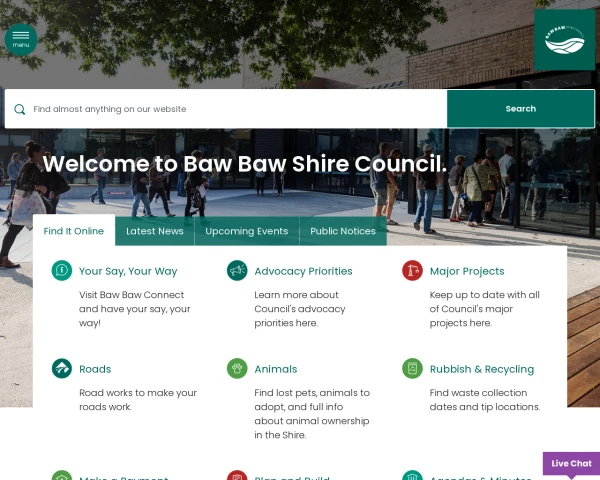Click the Roads icon
The image size is (600, 480).
click(62, 368)
